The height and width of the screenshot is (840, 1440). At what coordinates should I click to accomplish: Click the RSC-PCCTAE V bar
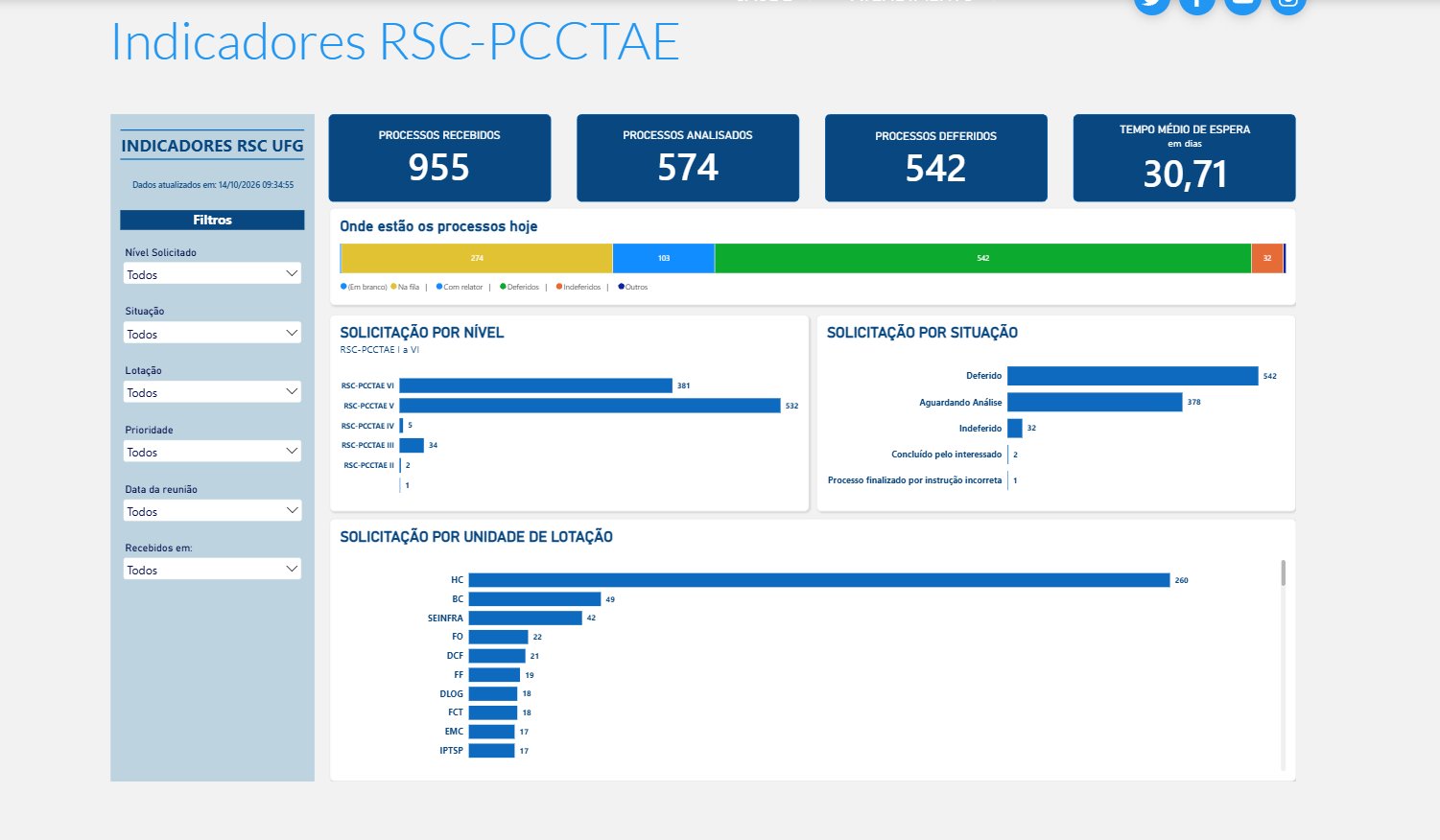[x=590, y=406]
